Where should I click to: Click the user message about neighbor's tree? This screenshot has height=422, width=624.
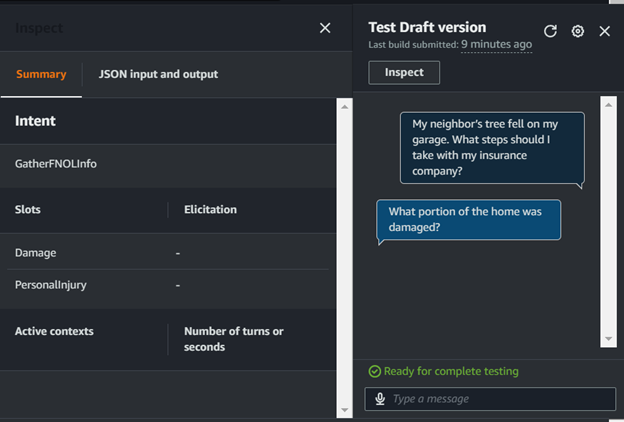click(x=492, y=148)
